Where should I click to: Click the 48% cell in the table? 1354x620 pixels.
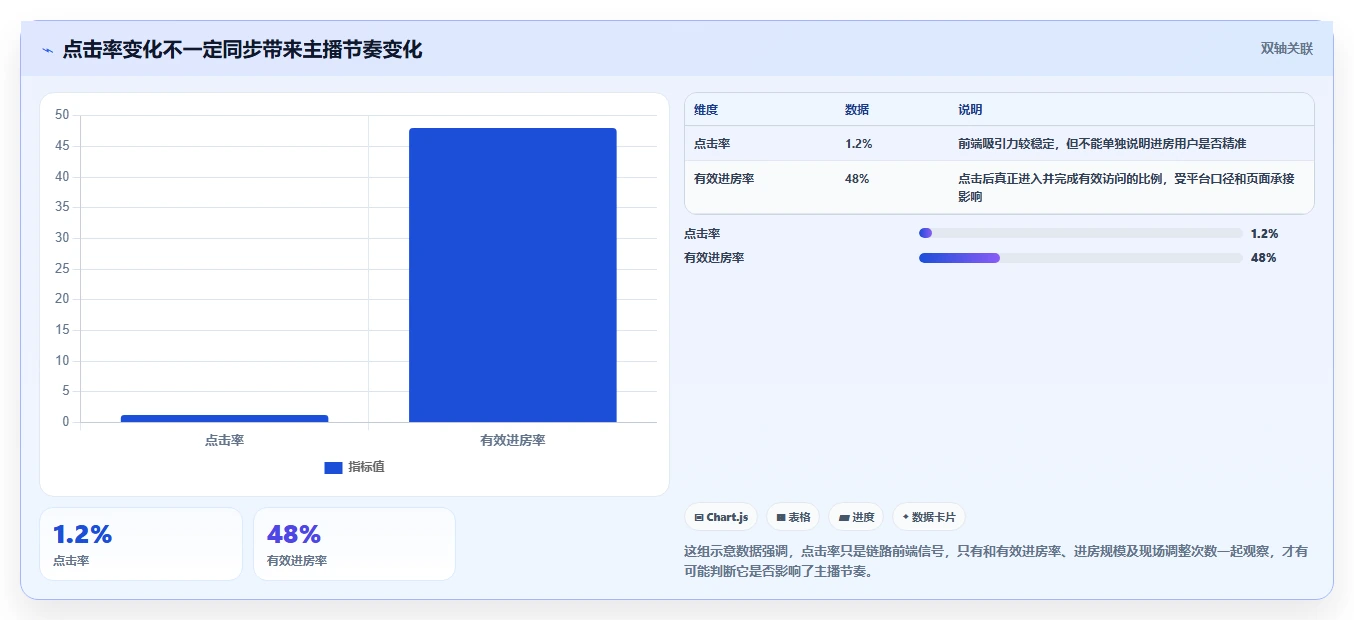coord(857,179)
